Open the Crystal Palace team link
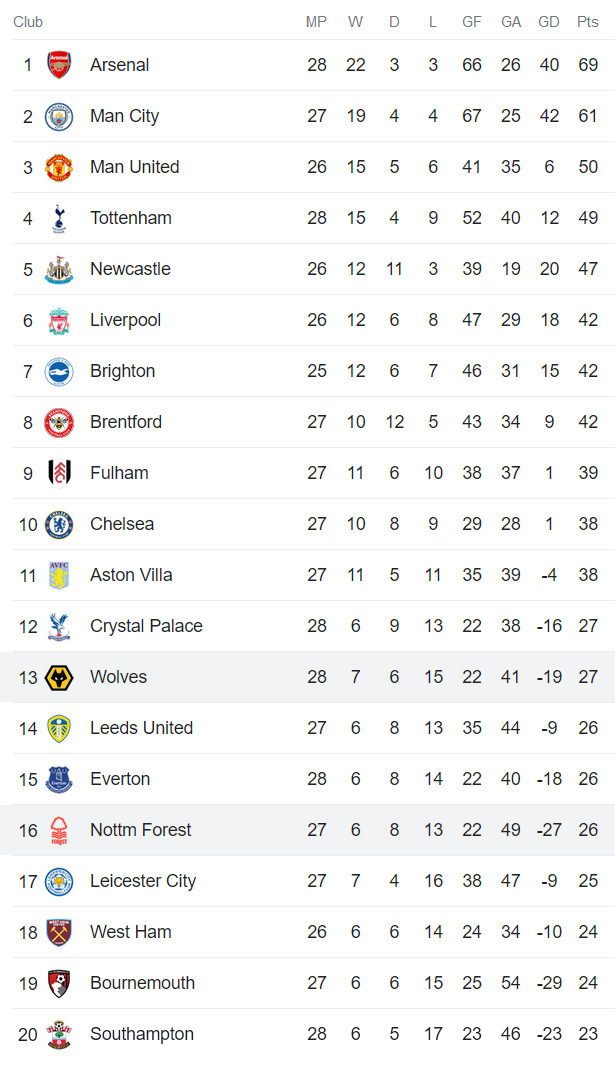Image resolution: width=615 pixels, height=1067 pixels. click(x=146, y=626)
